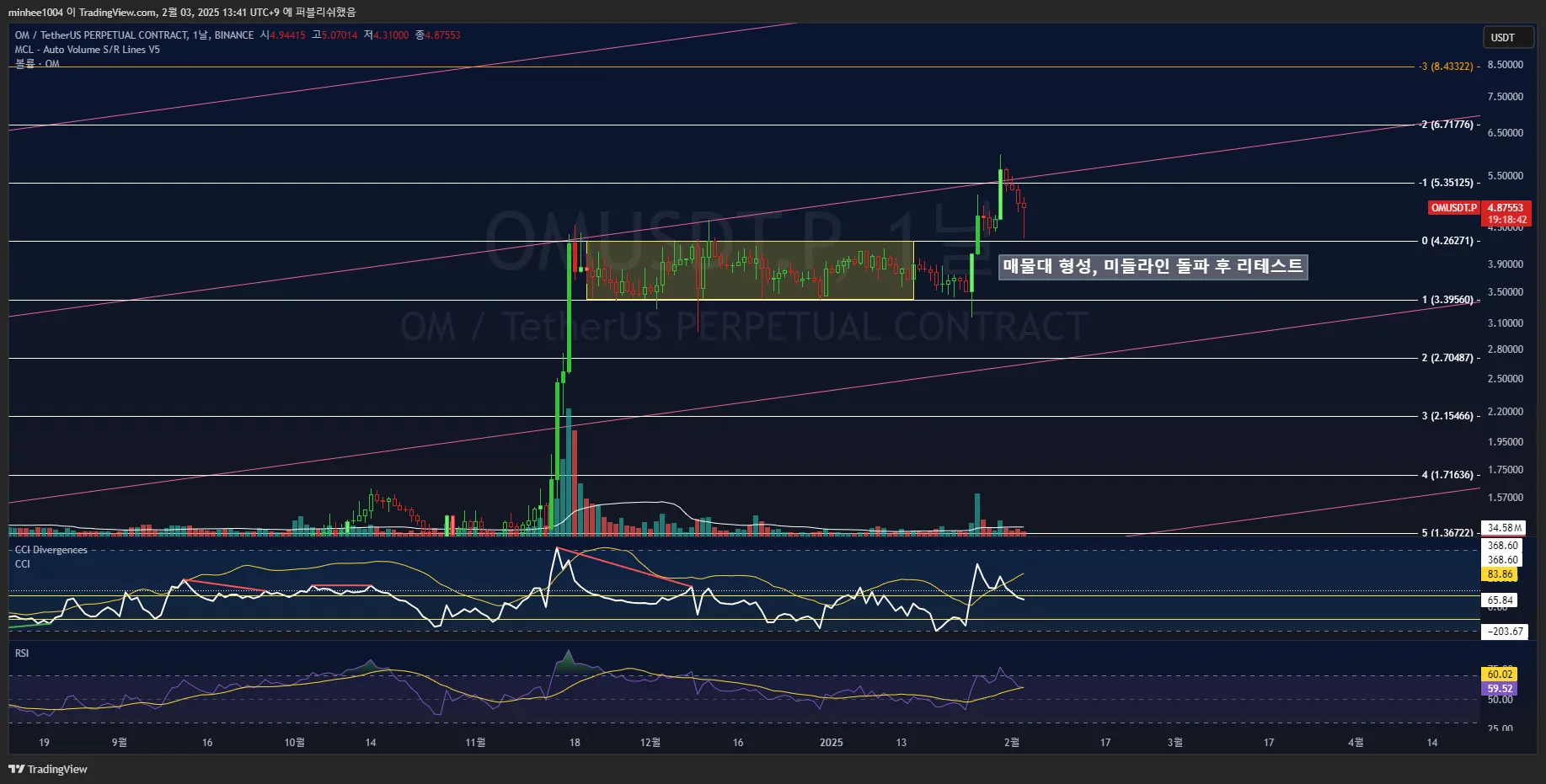Screen dimensions: 1546x784
Task: Click the 7.50000 price axis label
Action: pos(1506,97)
